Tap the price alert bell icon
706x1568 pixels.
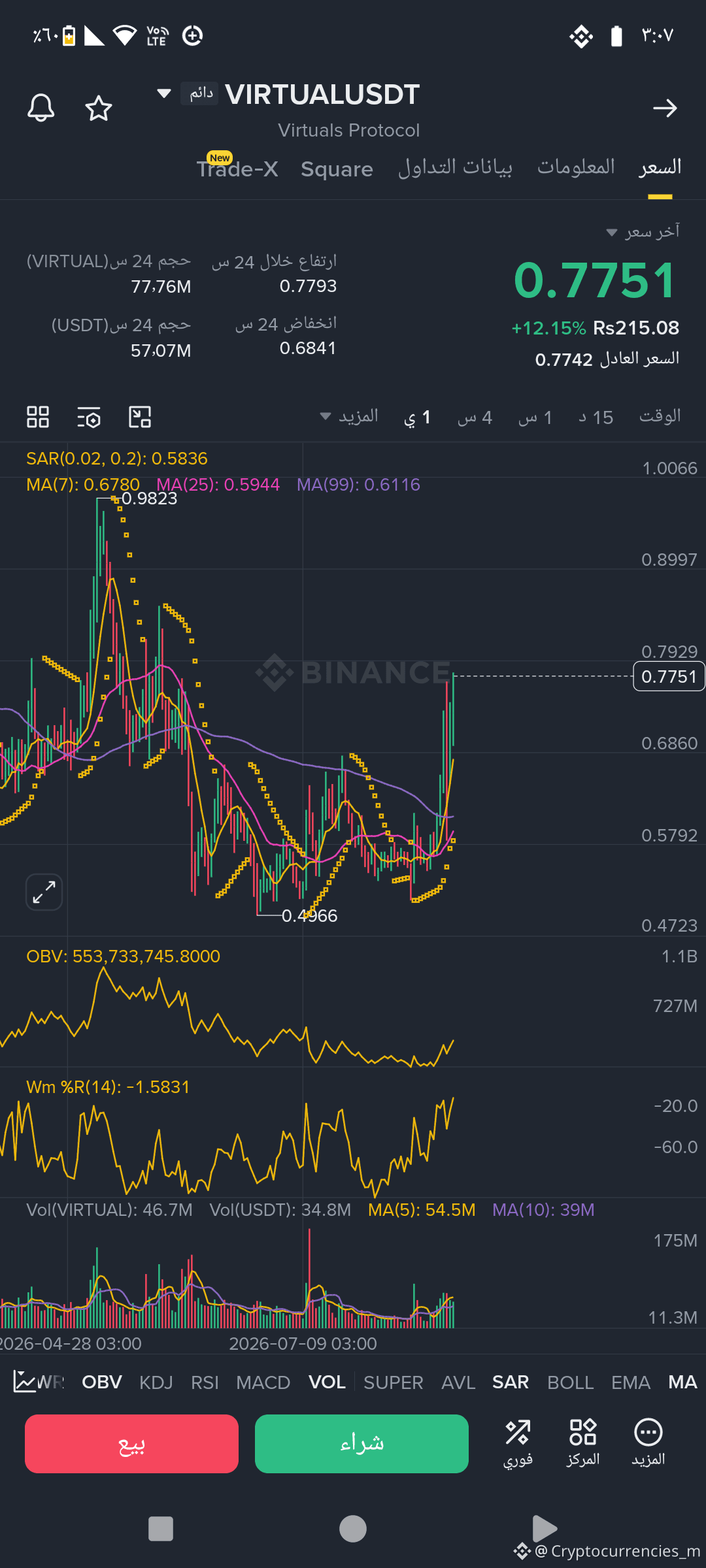tap(41, 108)
